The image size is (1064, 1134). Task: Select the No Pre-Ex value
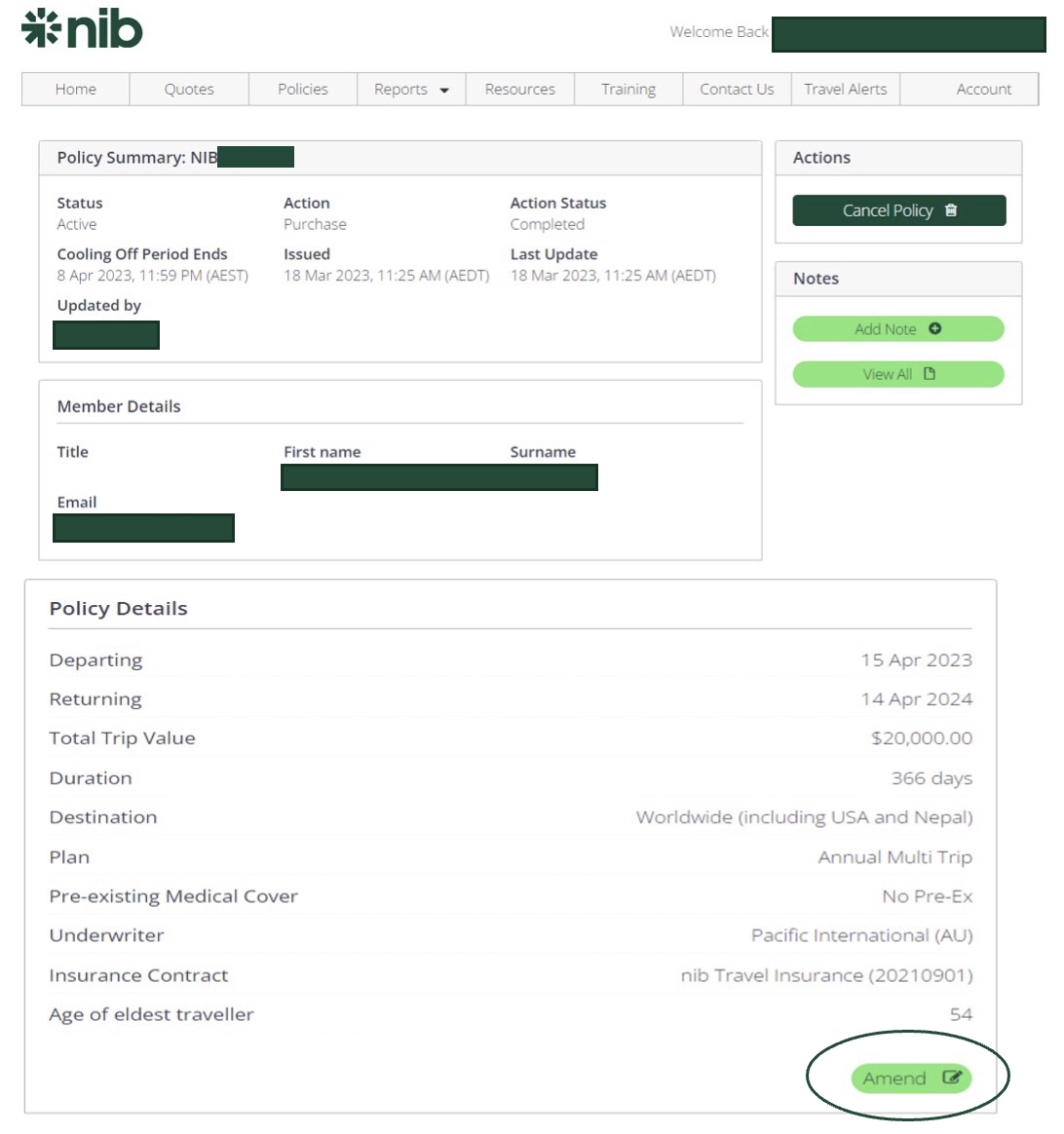point(928,896)
